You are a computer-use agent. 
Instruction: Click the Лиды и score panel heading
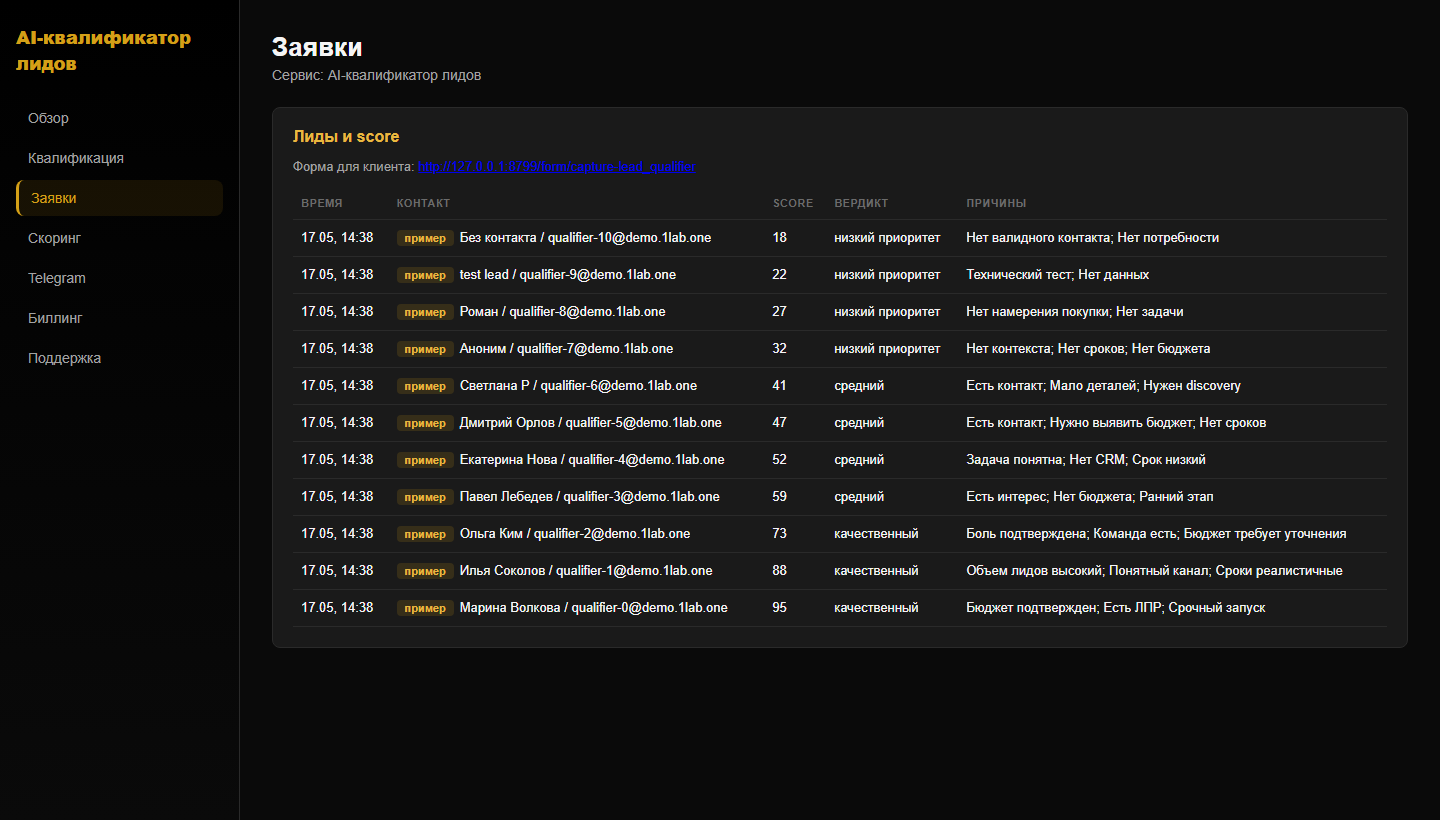point(346,137)
